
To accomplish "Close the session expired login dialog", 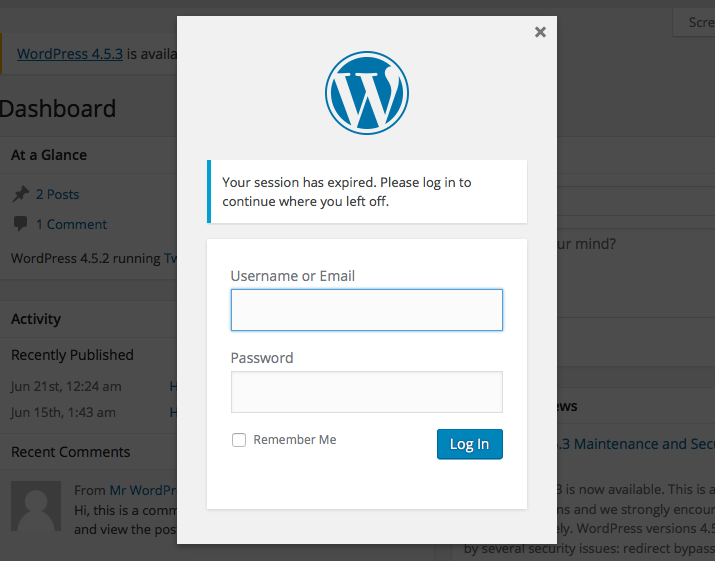I will pyautogui.click(x=540, y=32).
